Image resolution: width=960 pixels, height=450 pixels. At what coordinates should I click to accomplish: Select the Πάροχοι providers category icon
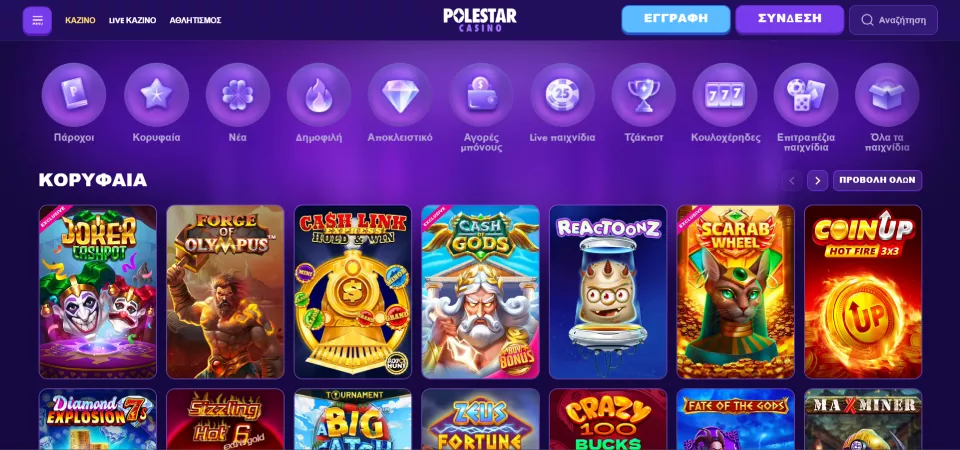(x=73, y=95)
